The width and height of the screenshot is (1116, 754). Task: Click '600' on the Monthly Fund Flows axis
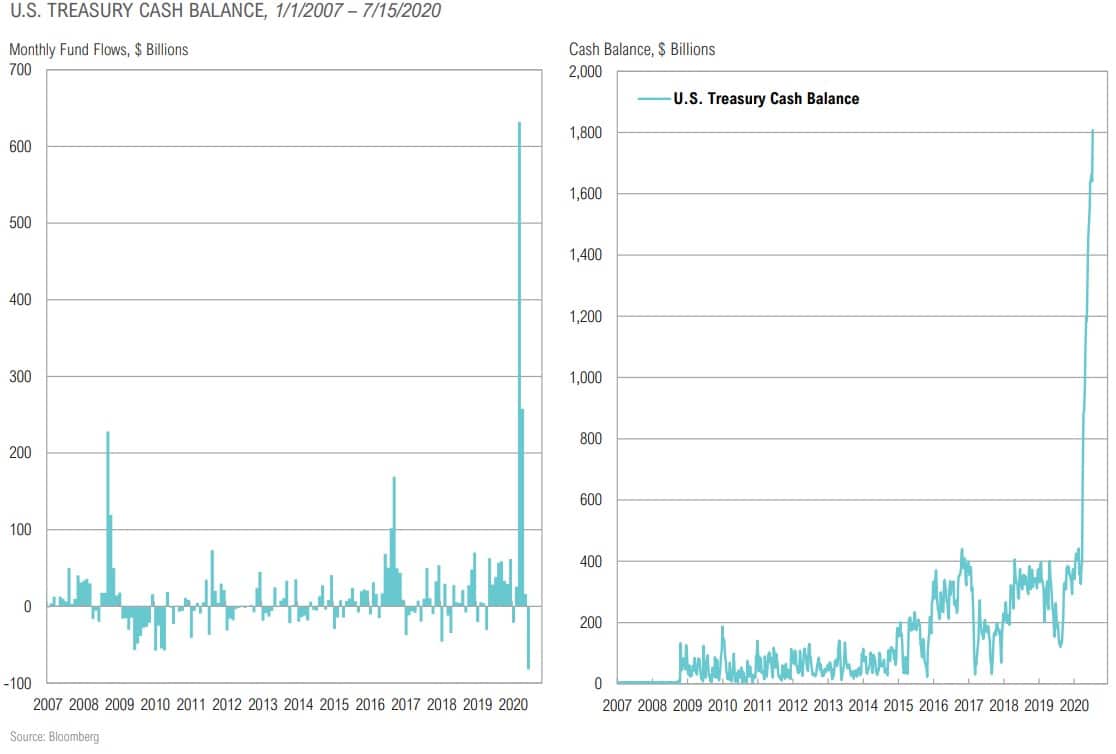pos(21,147)
